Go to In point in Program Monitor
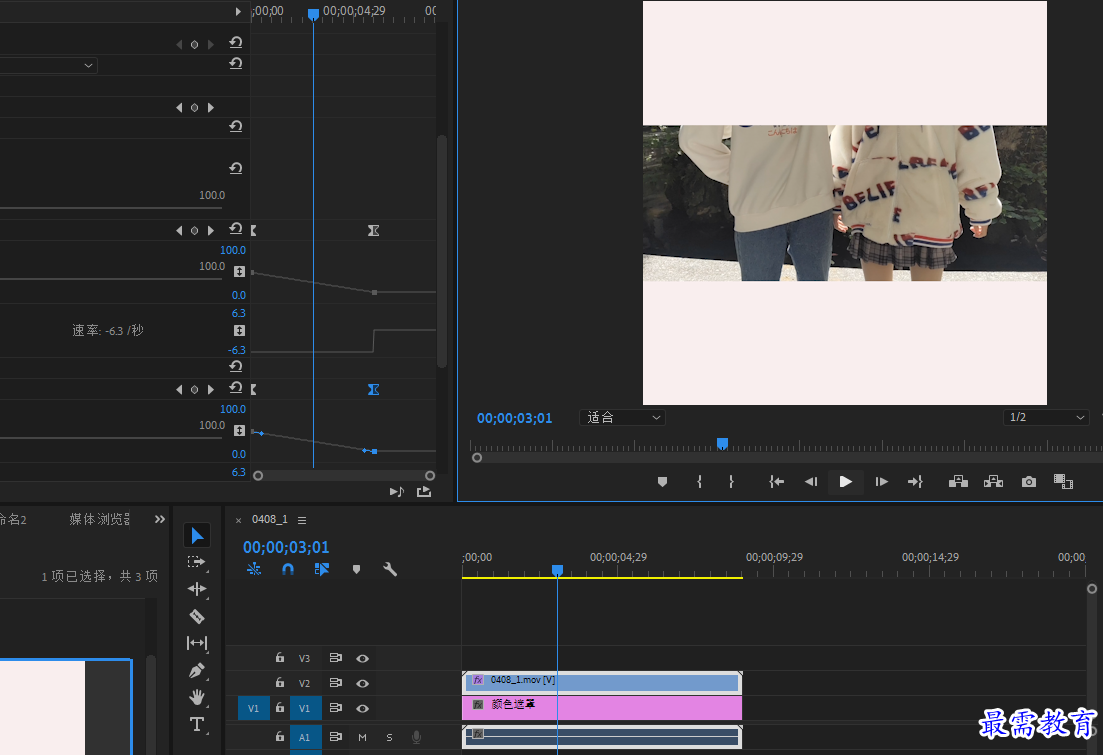The image size is (1103, 755). pyautogui.click(x=777, y=482)
